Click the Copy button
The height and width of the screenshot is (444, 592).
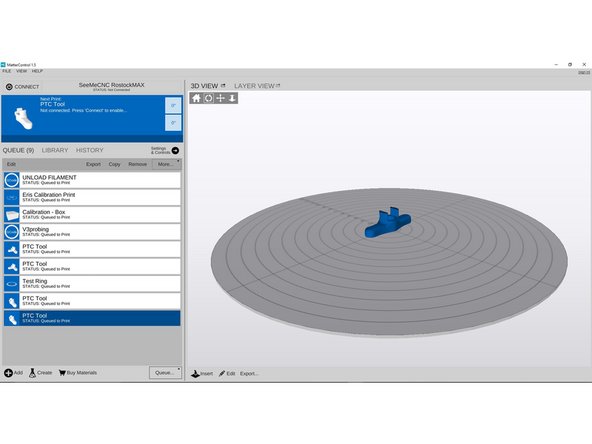point(114,164)
